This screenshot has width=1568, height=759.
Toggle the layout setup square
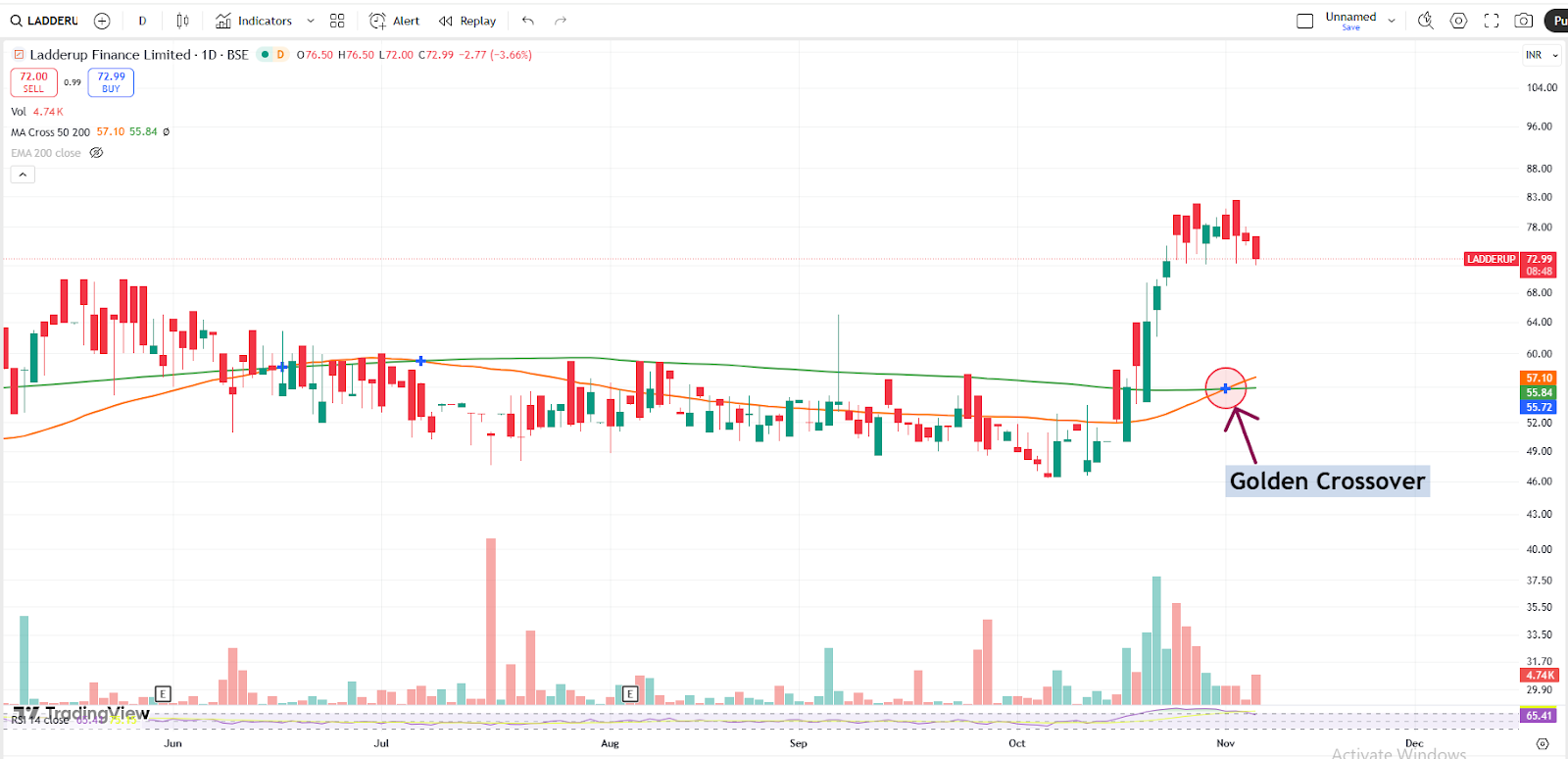(1304, 21)
